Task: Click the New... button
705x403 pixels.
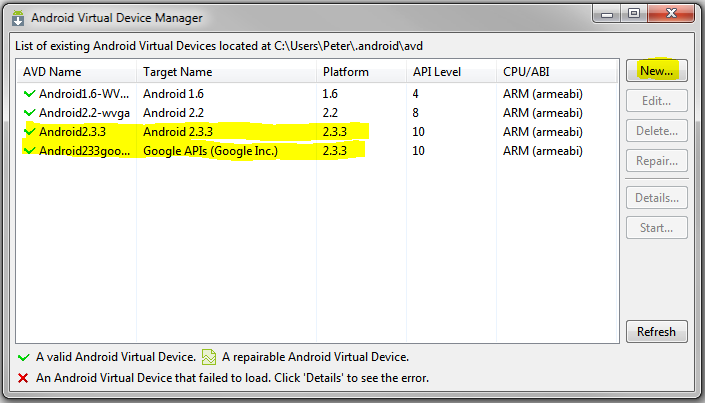Action: 656,71
